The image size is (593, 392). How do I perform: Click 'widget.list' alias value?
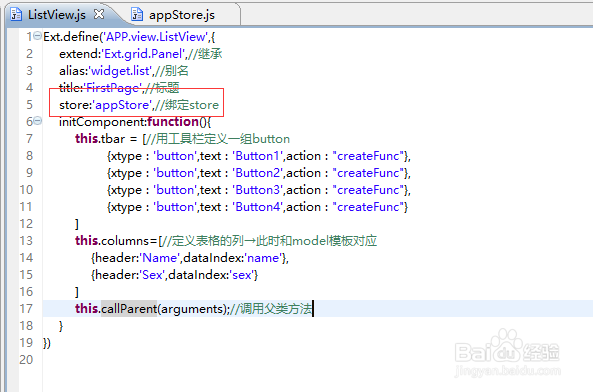[x=120, y=71]
